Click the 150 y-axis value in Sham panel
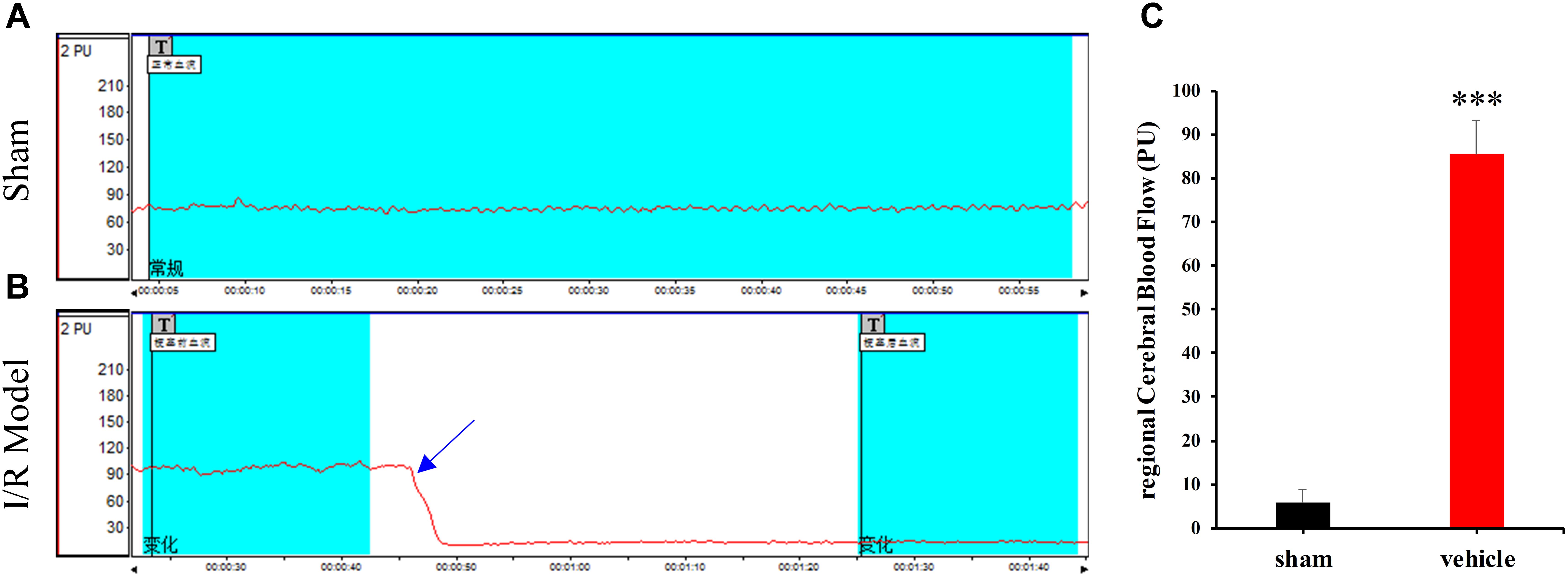Viewport: 1568px width, 577px height. tap(111, 139)
